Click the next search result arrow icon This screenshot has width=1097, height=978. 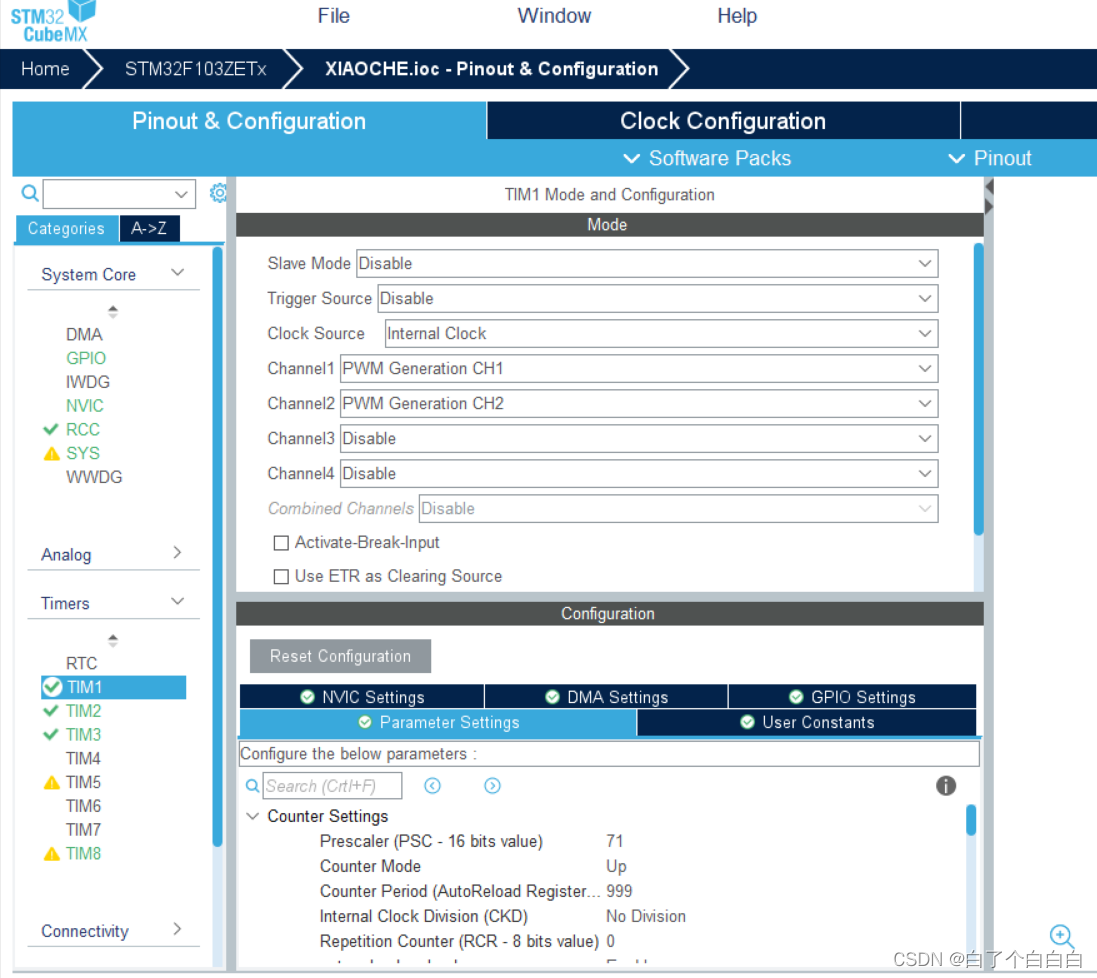(x=493, y=786)
